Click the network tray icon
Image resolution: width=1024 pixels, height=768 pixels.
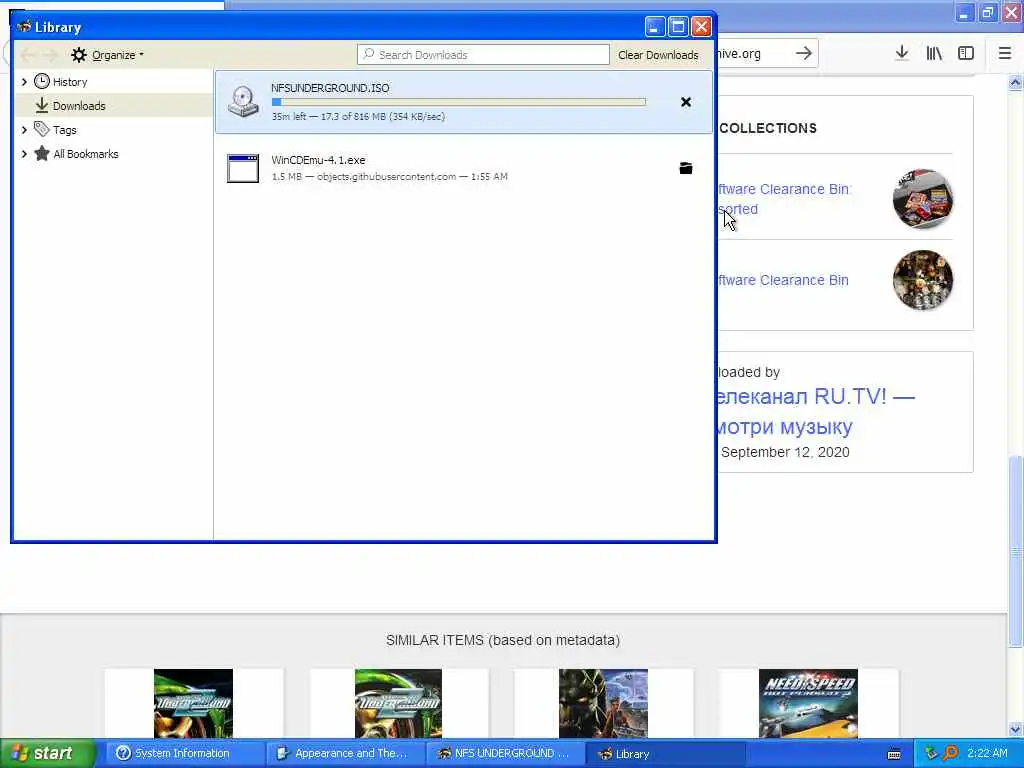(931, 754)
